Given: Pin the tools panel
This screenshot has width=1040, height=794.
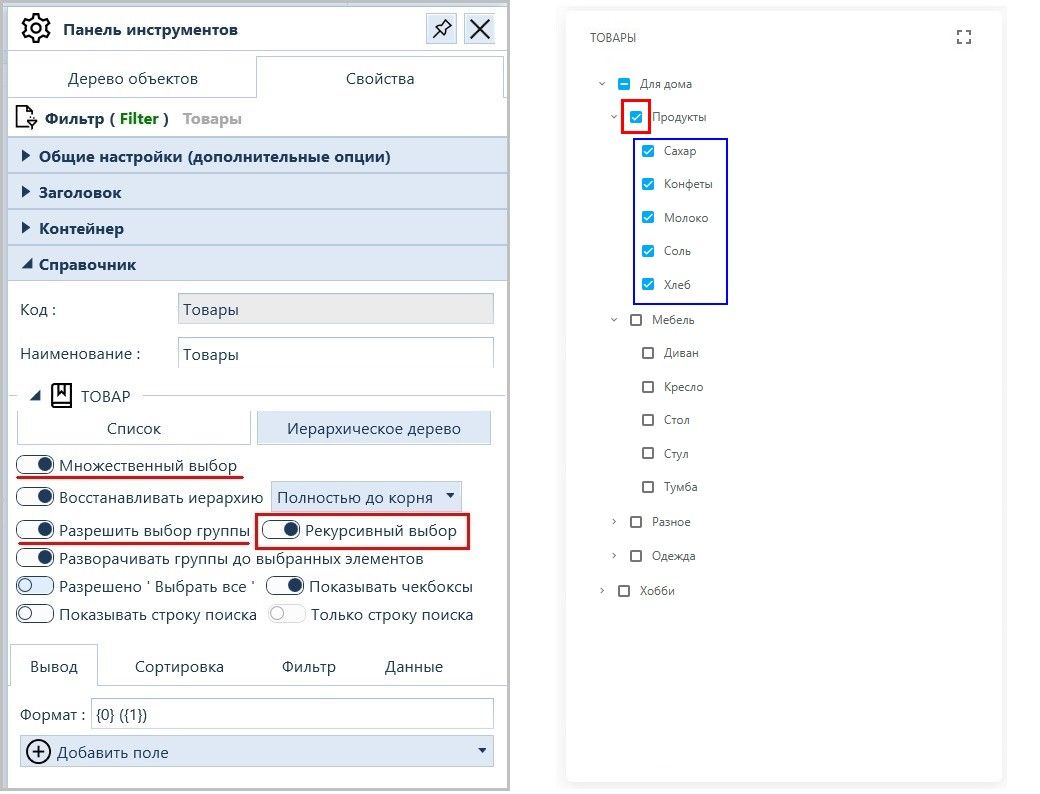Looking at the screenshot, I should [x=442, y=29].
